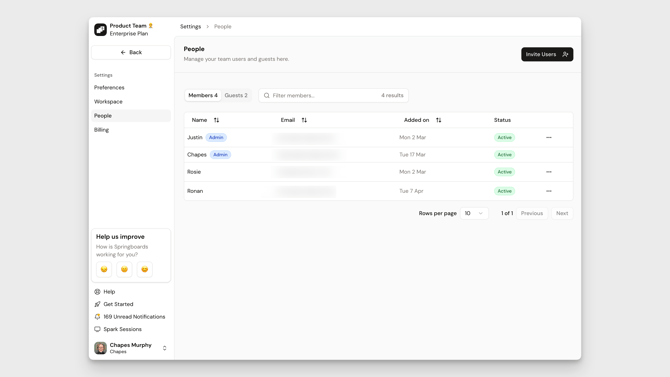670x377 pixels.
Task: Click the Chapes Murphy avatar
Action: click(x=100, y=348)
